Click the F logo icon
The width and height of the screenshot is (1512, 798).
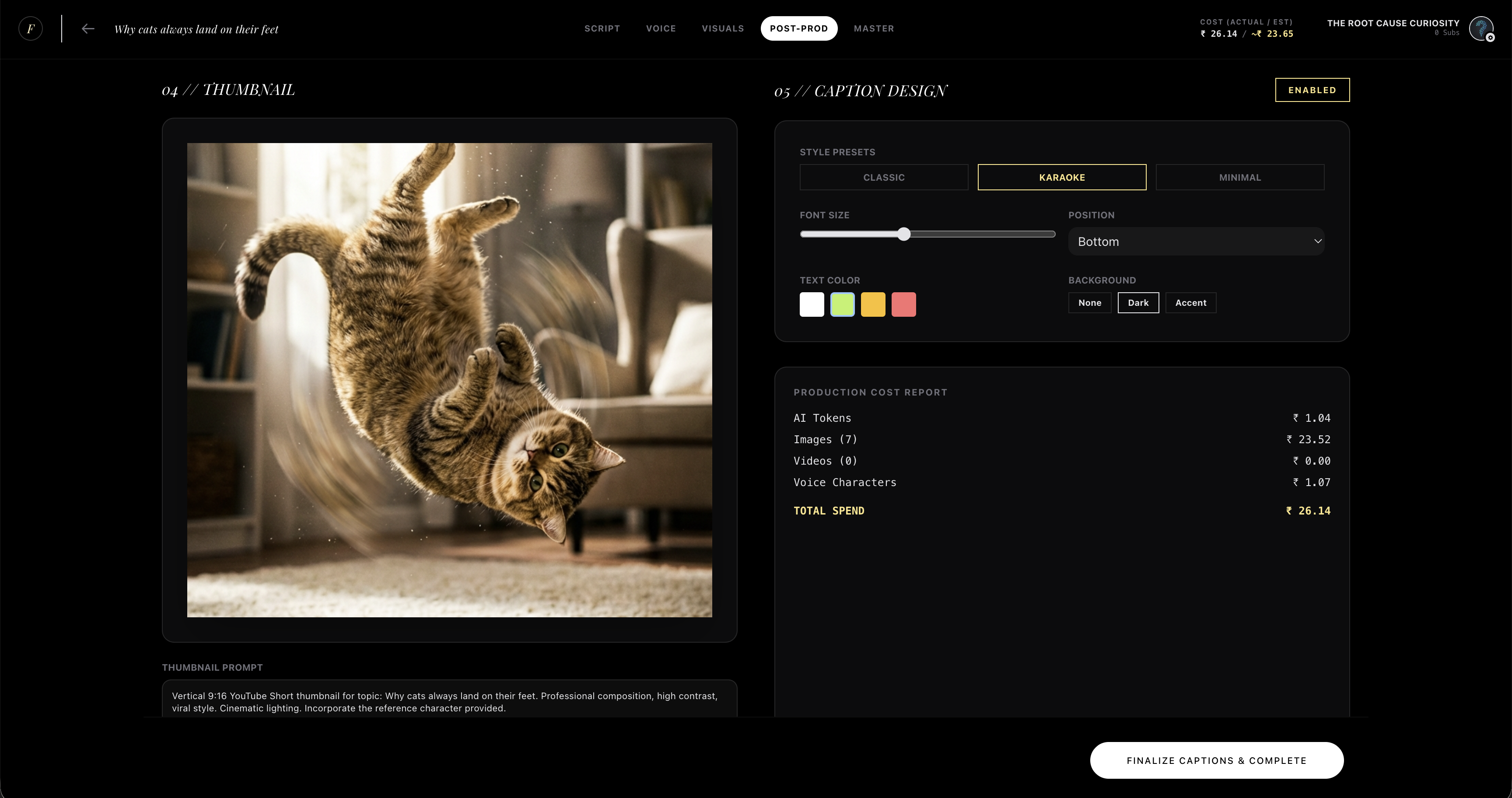[x=31, y=29]
